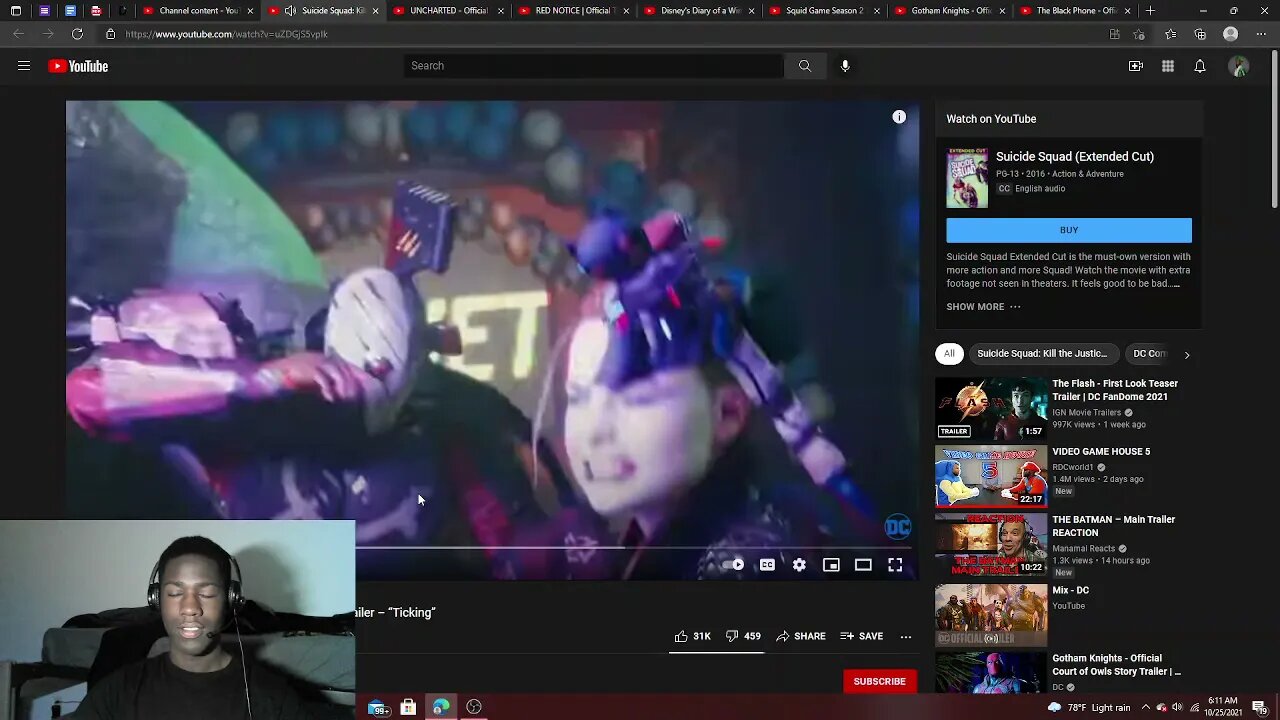The height and width of the screenshot is (720, 1280).
Task: Open THE BATMAN Main Trailer REACTION link
Action: pos(1113,526)
